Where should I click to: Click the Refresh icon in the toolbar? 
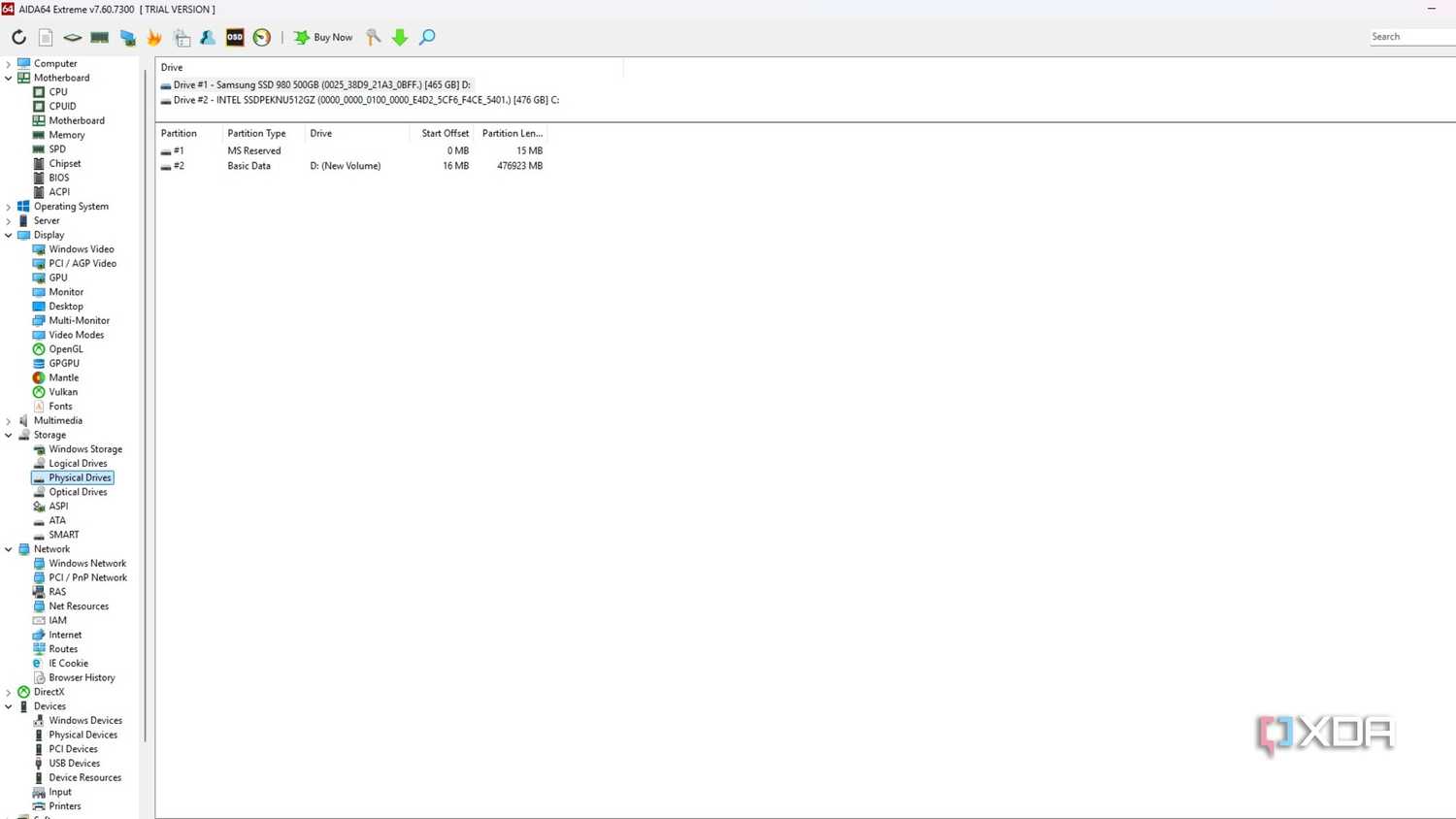pyautogui.click(x=18, y=37)
